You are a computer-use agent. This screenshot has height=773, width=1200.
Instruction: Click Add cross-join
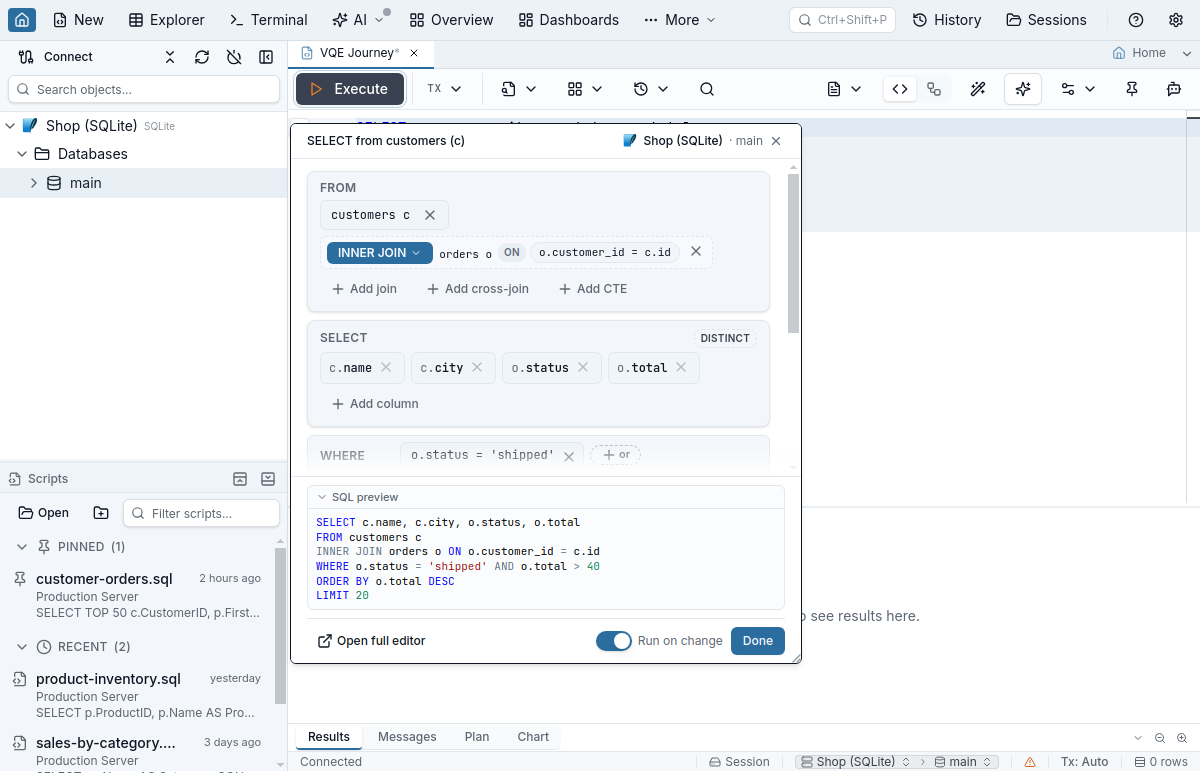point(477,289)
